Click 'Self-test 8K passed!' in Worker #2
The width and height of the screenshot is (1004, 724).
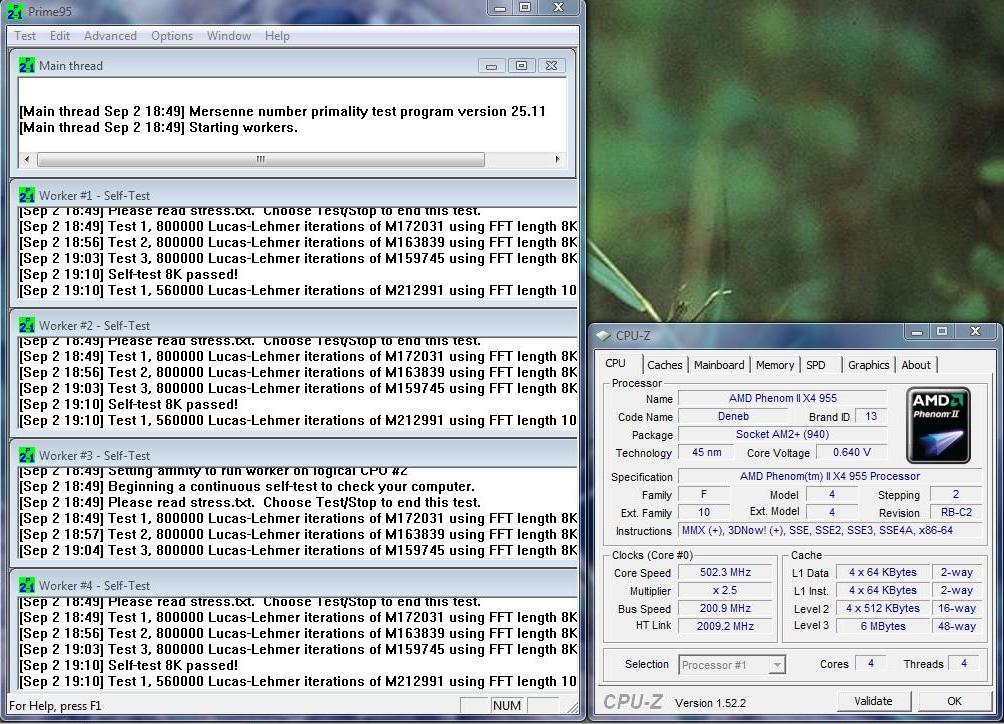point(129,405)
